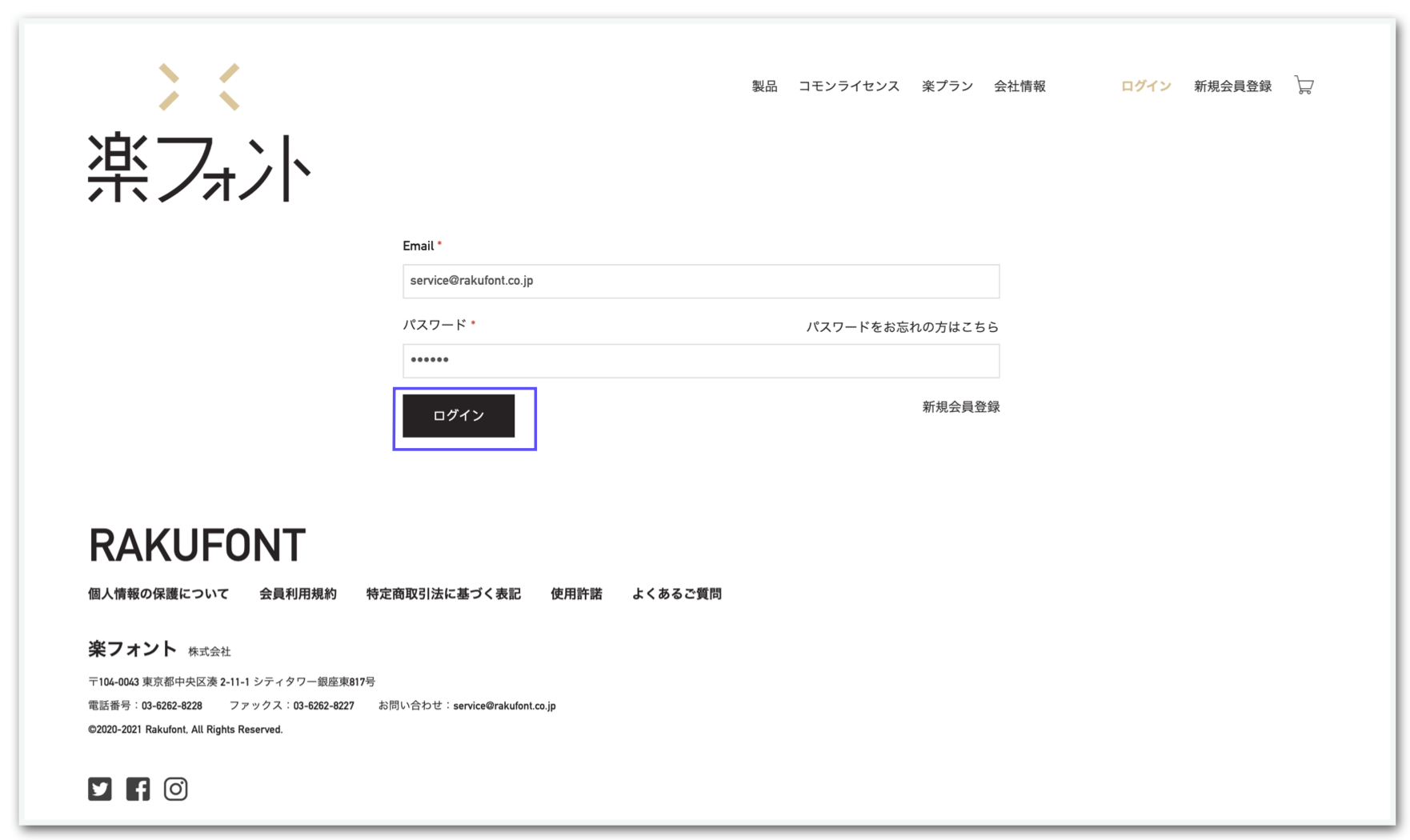Go to コモンライセンス in navigation
This screenshot has width=1410, height=840.
(848, 86)
